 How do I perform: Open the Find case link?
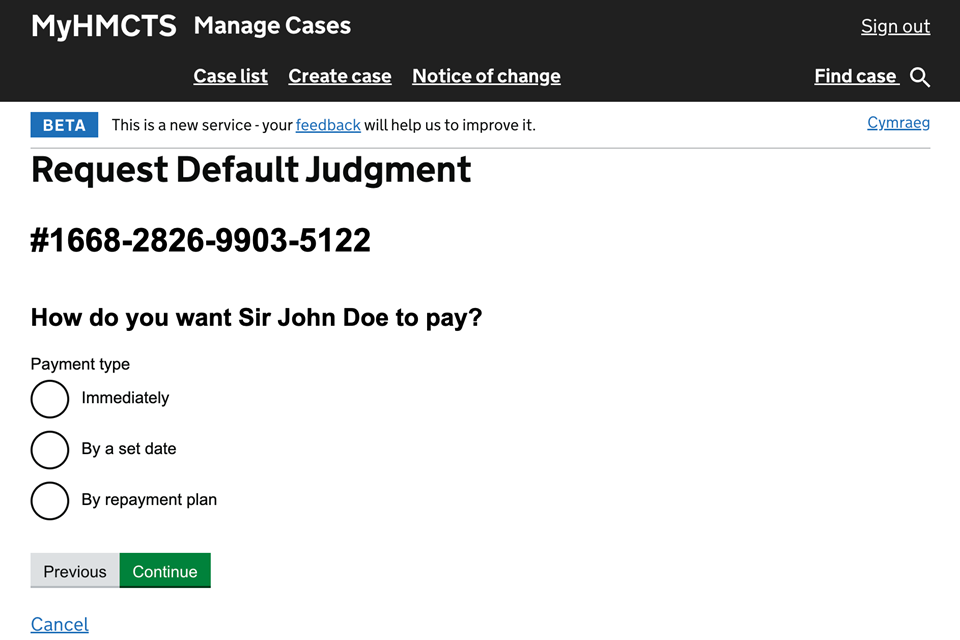click(x=856, y=76)
